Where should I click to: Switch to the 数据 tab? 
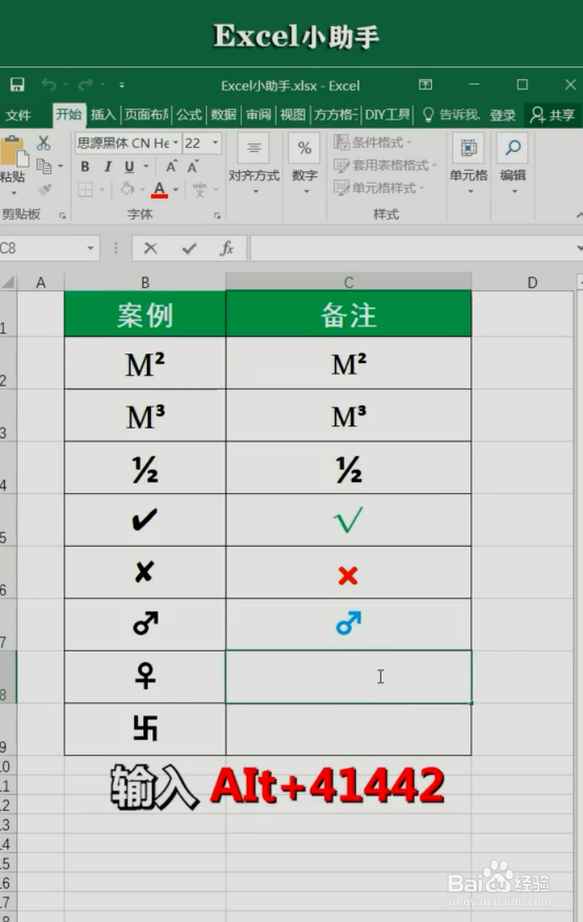(224, 114)
